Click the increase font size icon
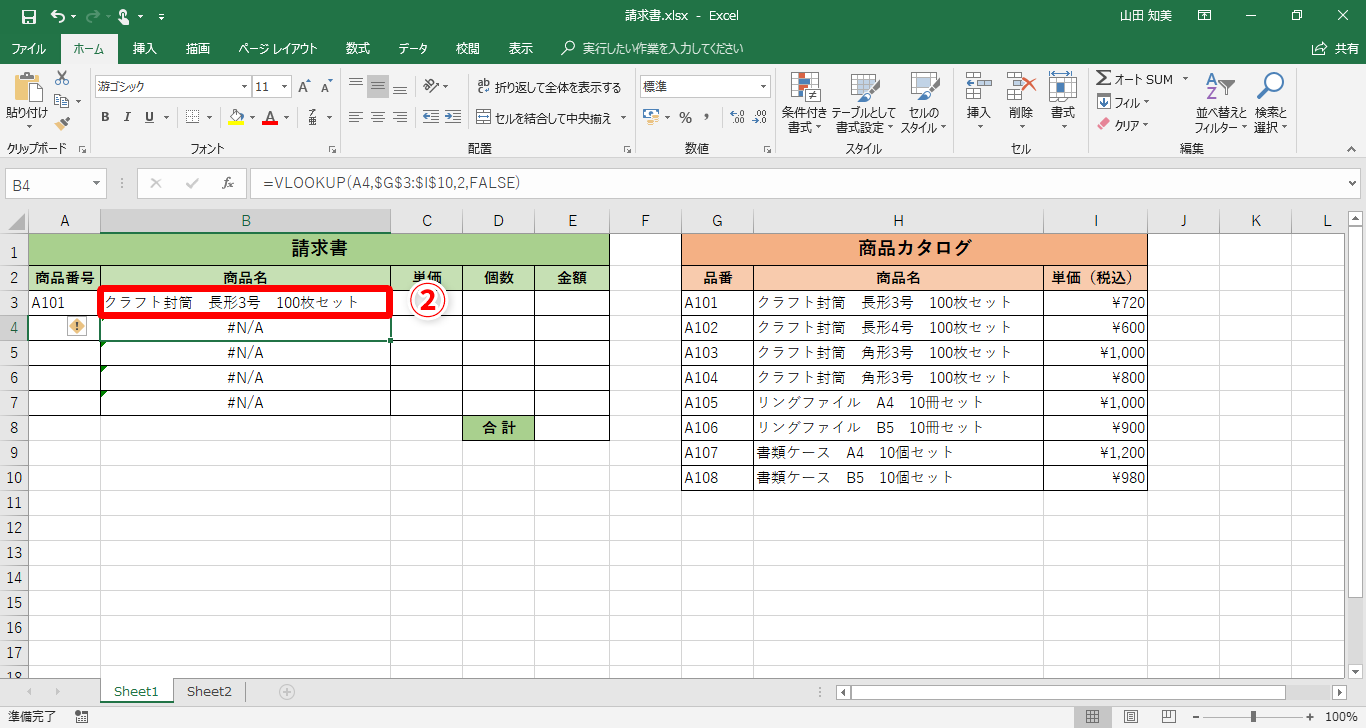 pyautogui.click(x=306, y=87)
